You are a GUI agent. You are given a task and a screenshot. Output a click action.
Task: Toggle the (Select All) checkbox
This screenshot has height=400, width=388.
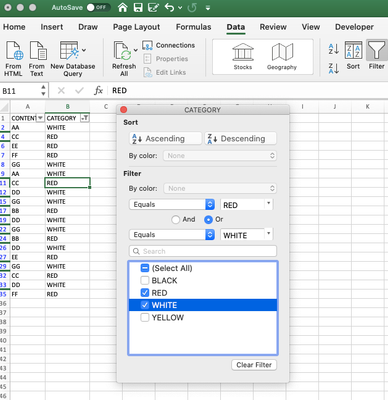pos(145,268)
